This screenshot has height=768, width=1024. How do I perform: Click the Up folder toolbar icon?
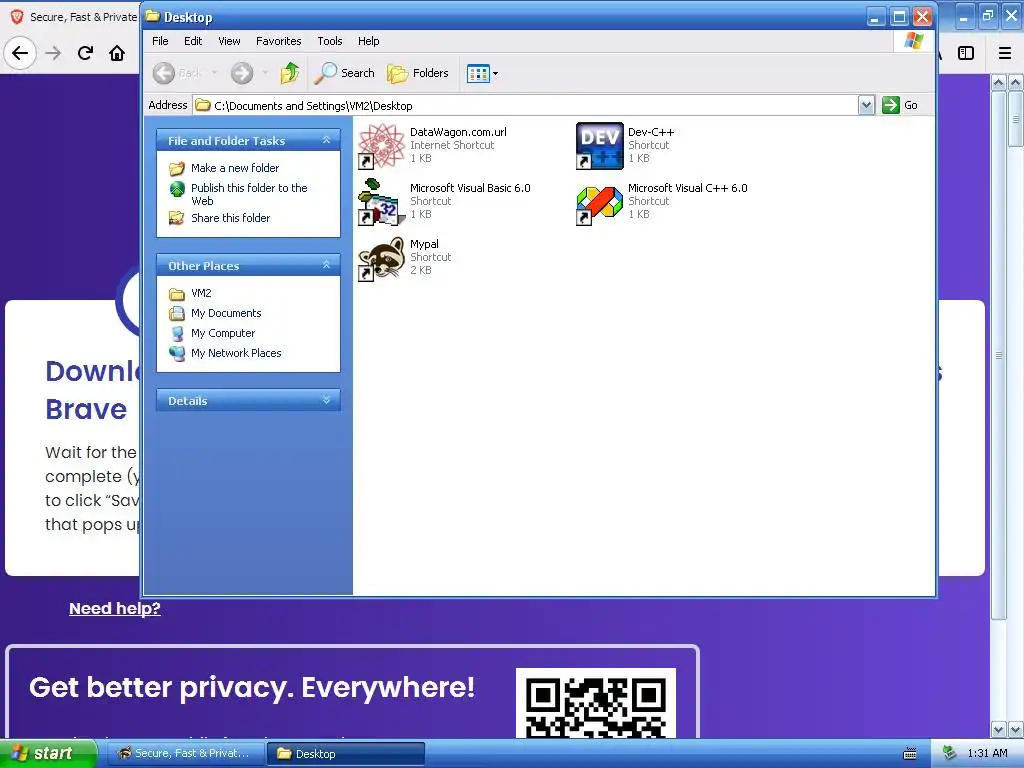click(290, 73)
